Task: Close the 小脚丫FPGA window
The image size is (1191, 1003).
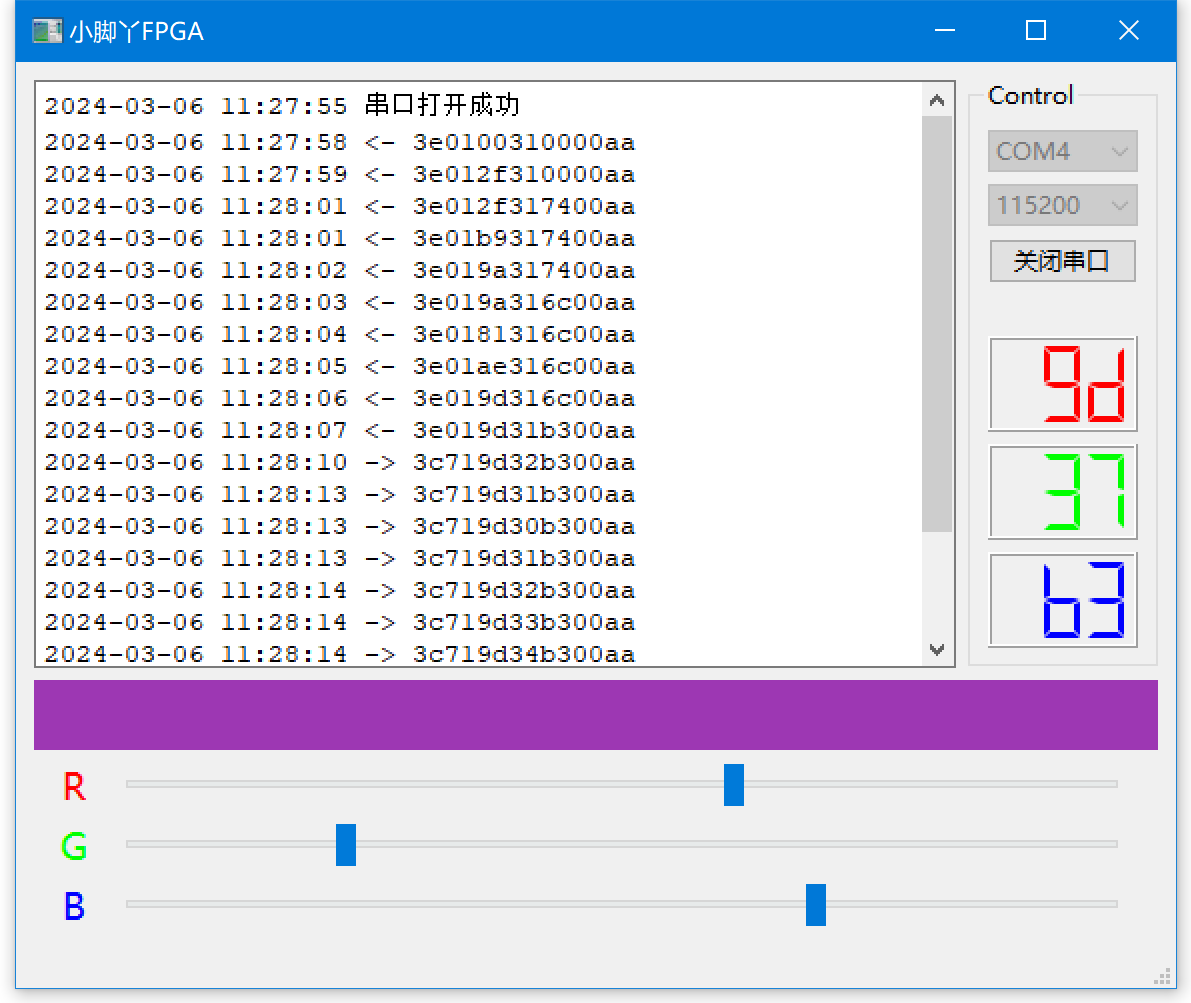Action: (1129, 30)
